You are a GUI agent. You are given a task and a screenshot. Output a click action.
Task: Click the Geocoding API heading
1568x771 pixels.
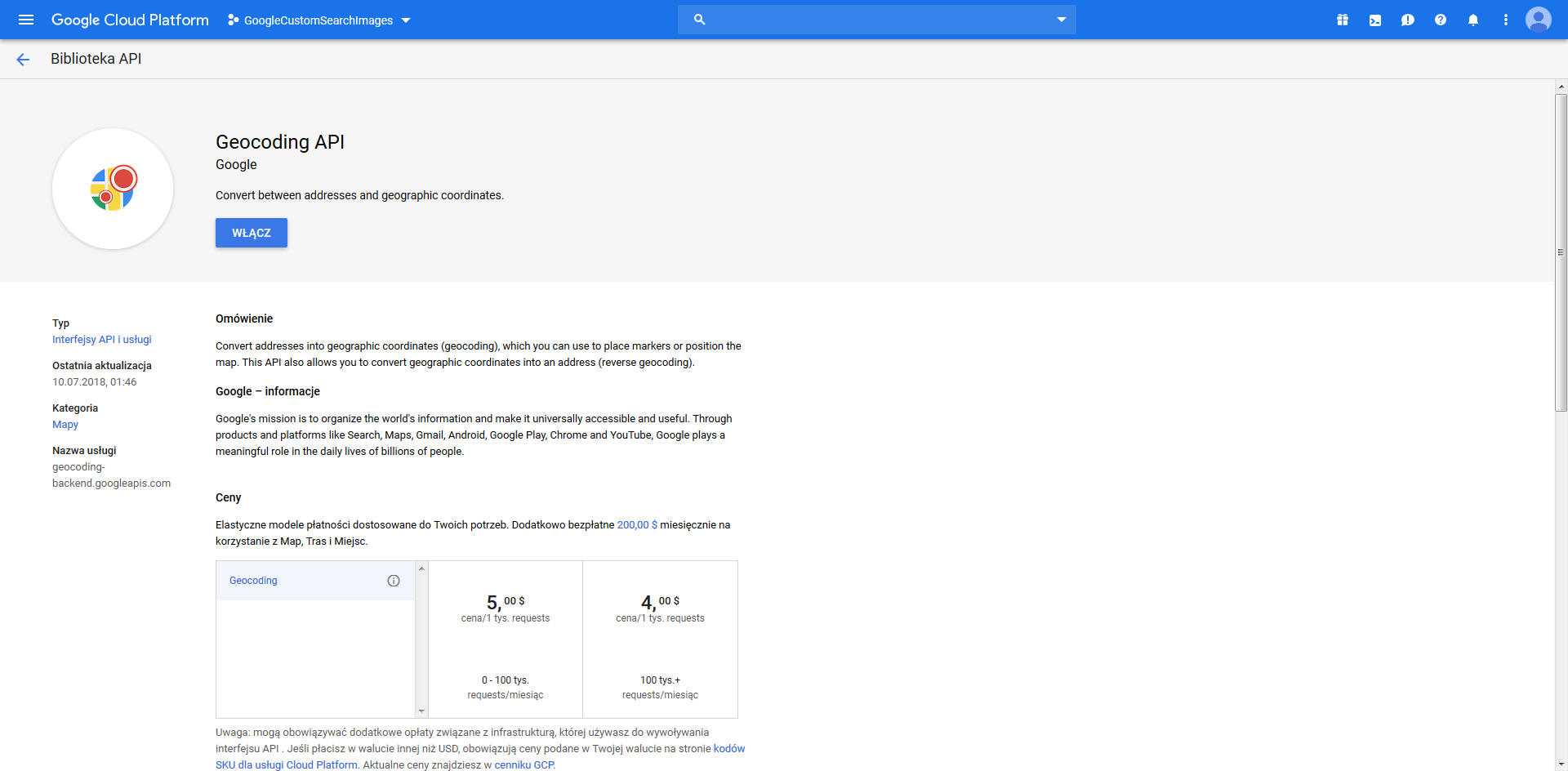[280, 142]
